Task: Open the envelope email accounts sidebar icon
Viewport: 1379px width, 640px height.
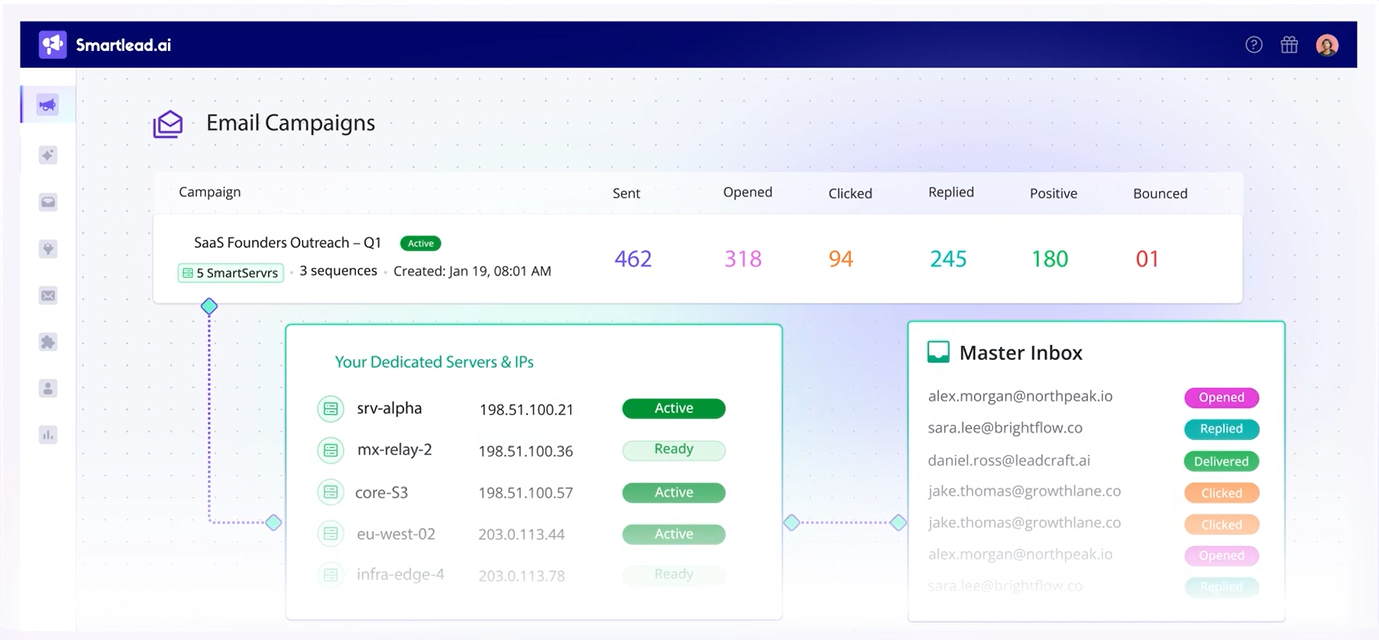Action: tap(47, 295)
